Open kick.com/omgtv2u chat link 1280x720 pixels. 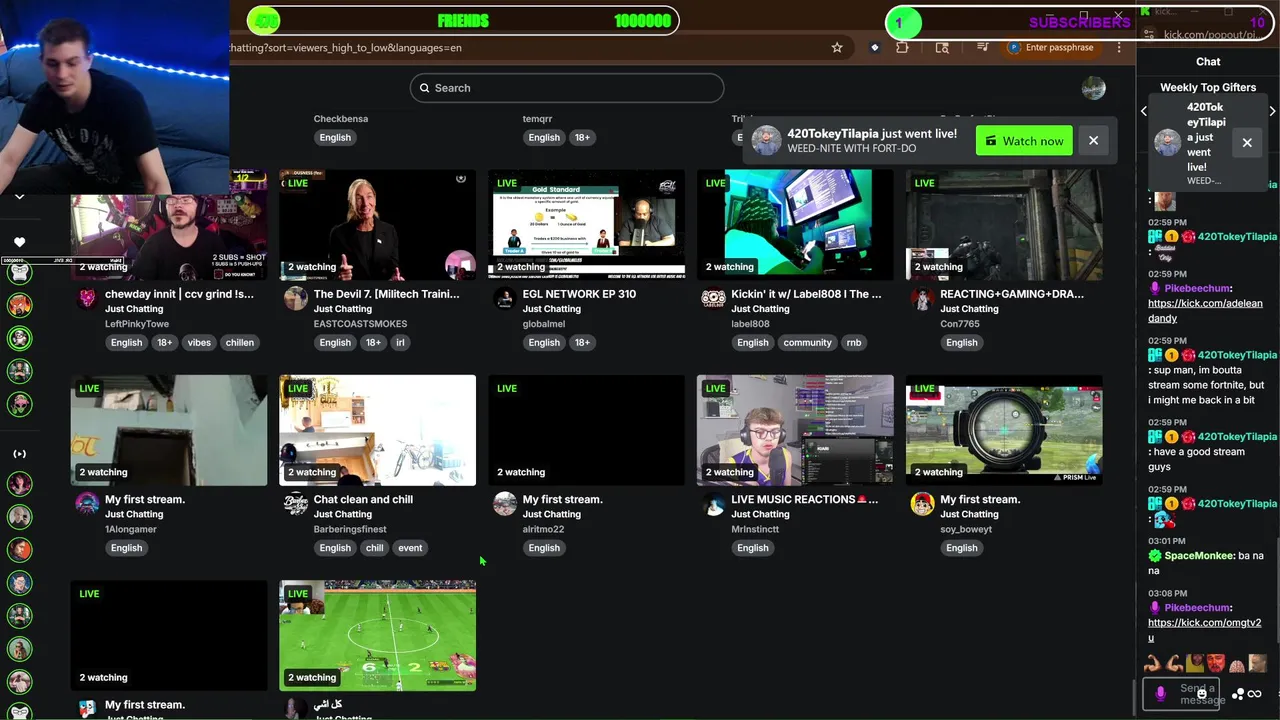pos(1204,630)
